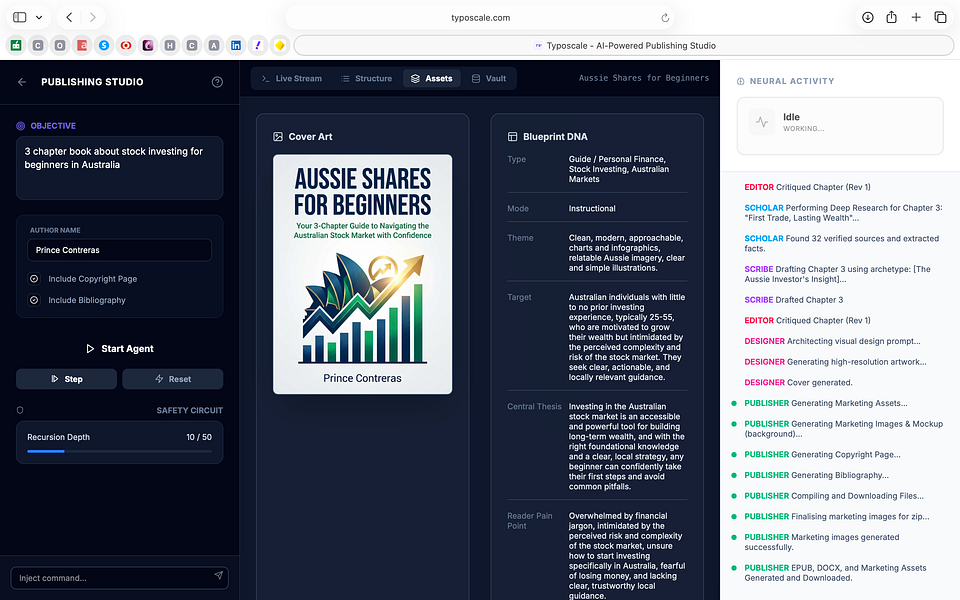The image size is (960, 600).
Task: Send the injected command with paper plane
Action: coord(219,576)
